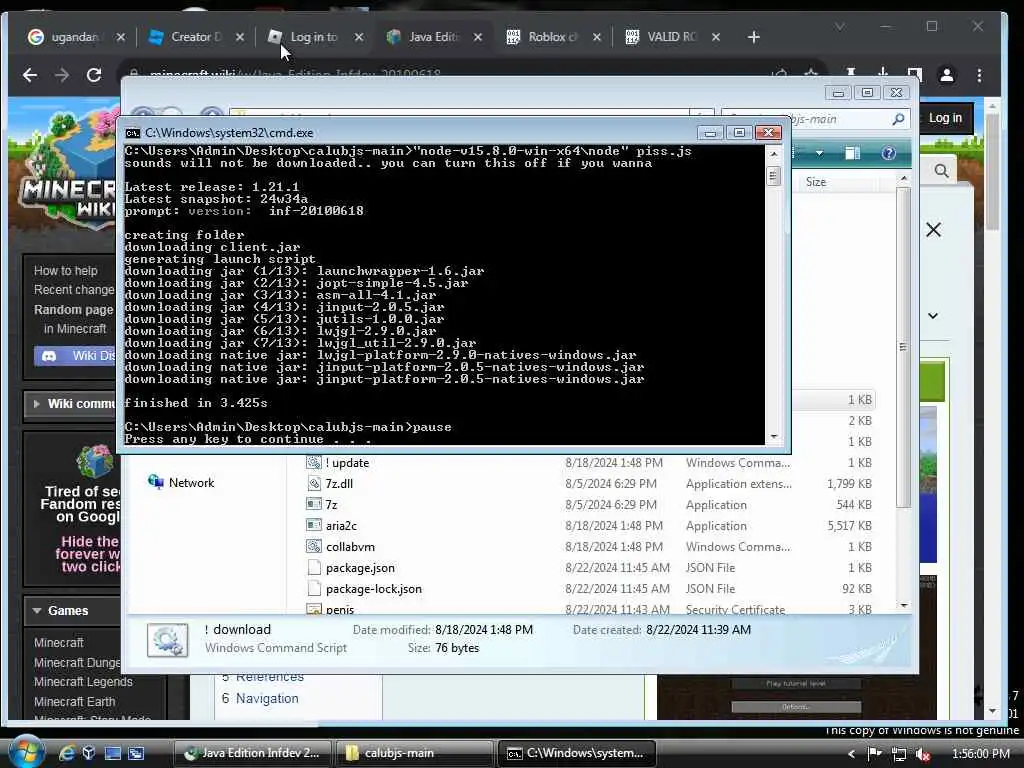Close the Creator D tab
This screenshot has width=1024, height=768.
pyautogui.click(x=240, y=37)
